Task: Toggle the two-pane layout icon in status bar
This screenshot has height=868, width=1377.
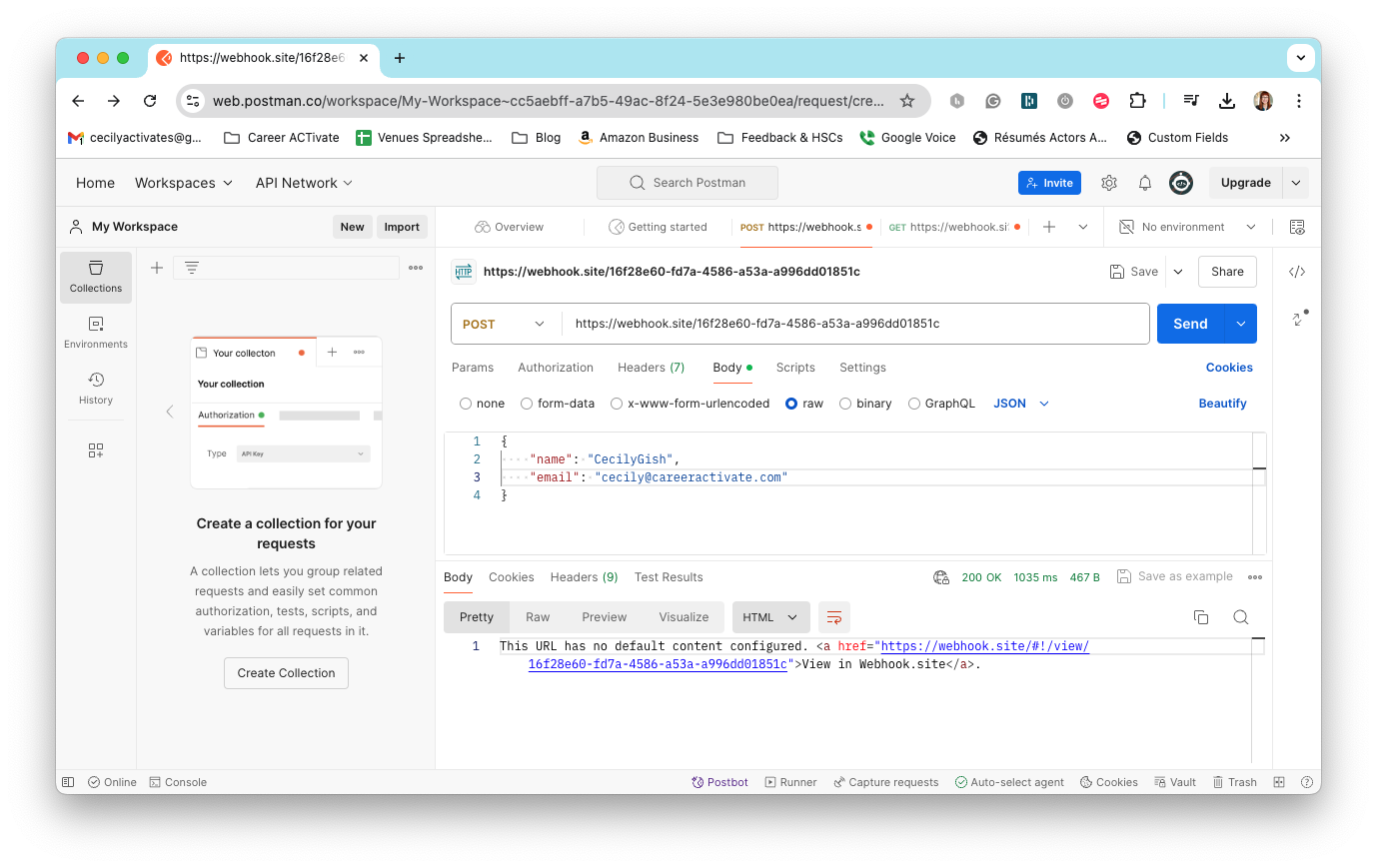Action: click(x=1279, y=782)
